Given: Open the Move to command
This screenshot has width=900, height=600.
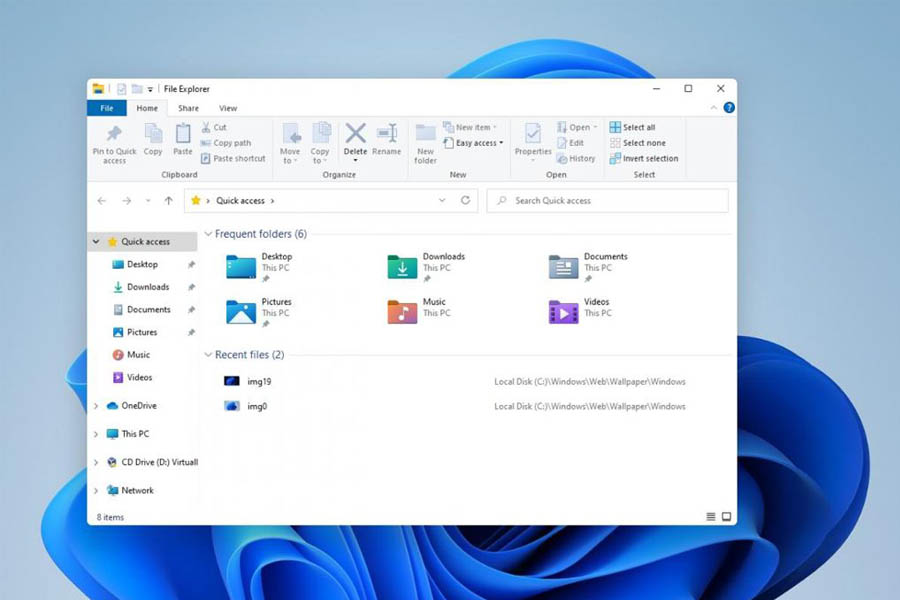Looking at the screenshot, I should pyautogui.click(x=290, y=142).
